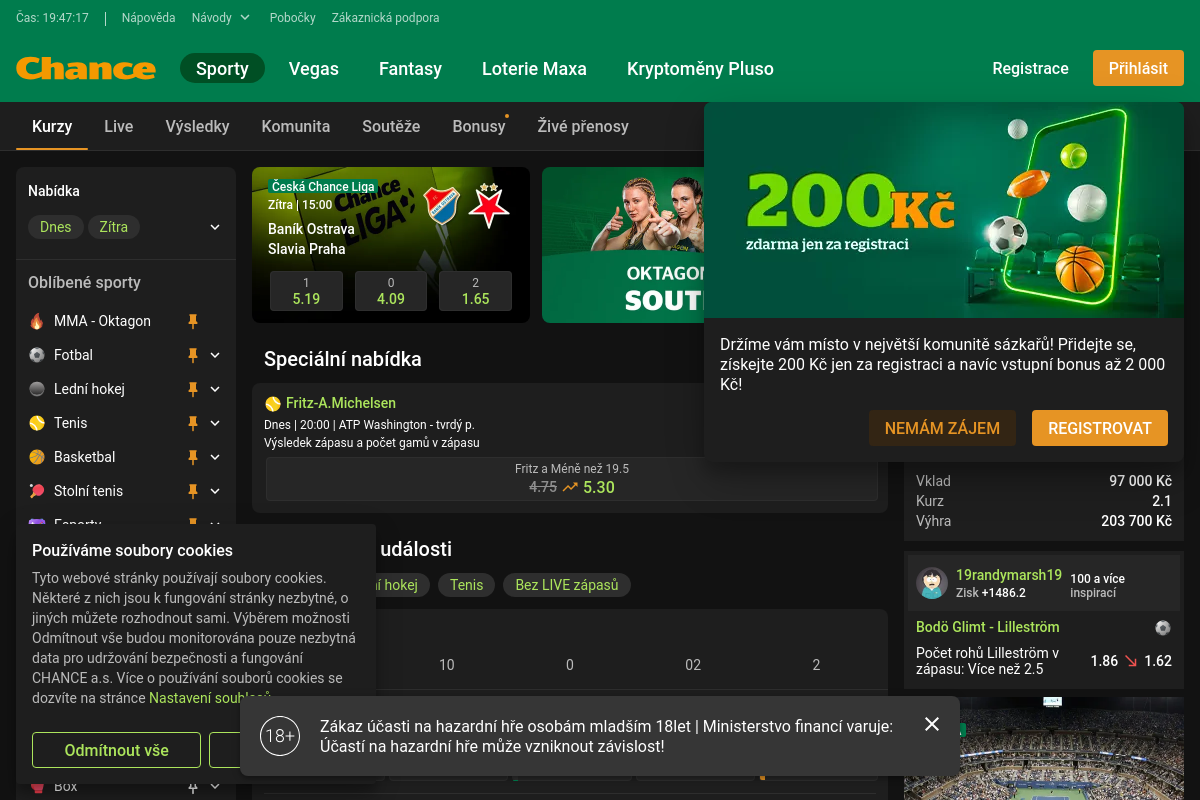Unpin MMA - Oktagon from favorites
1200x800 pixels.
pos(193,321)
